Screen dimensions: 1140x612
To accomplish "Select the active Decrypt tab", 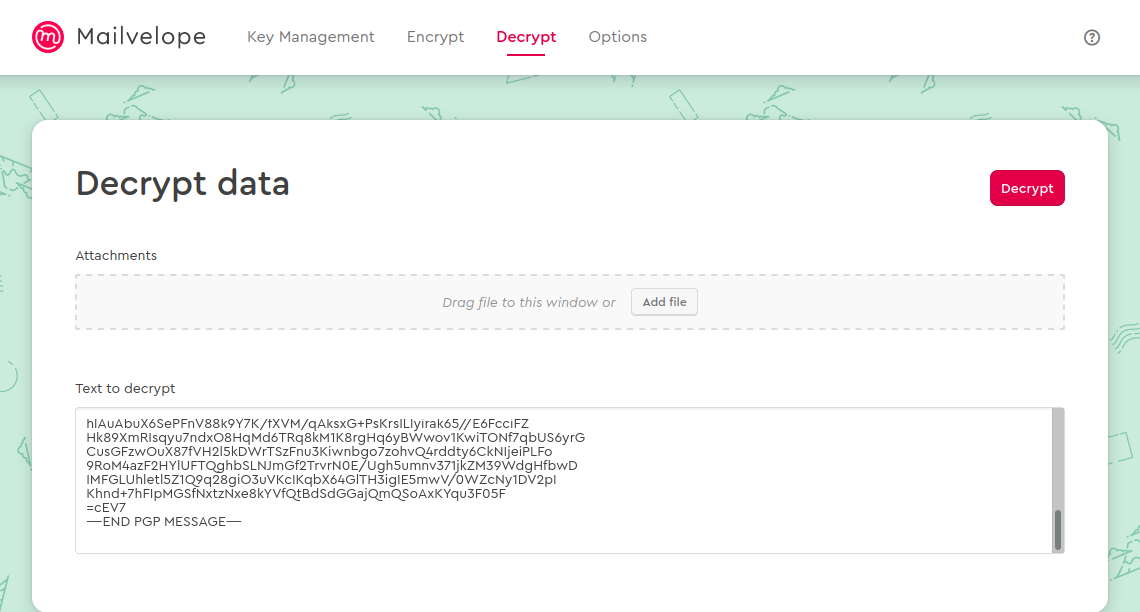I will [525, 36].
